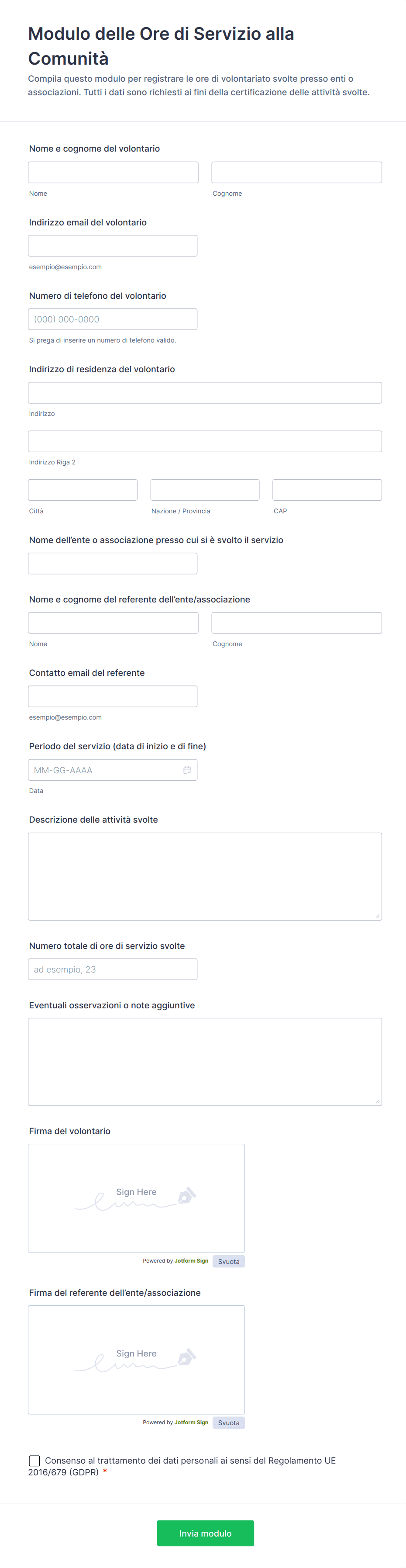The width and height of the screenshot is (406, 1568).
Task: Sign in the Firma del volontario pad
Action: (x=136, y=1198)
